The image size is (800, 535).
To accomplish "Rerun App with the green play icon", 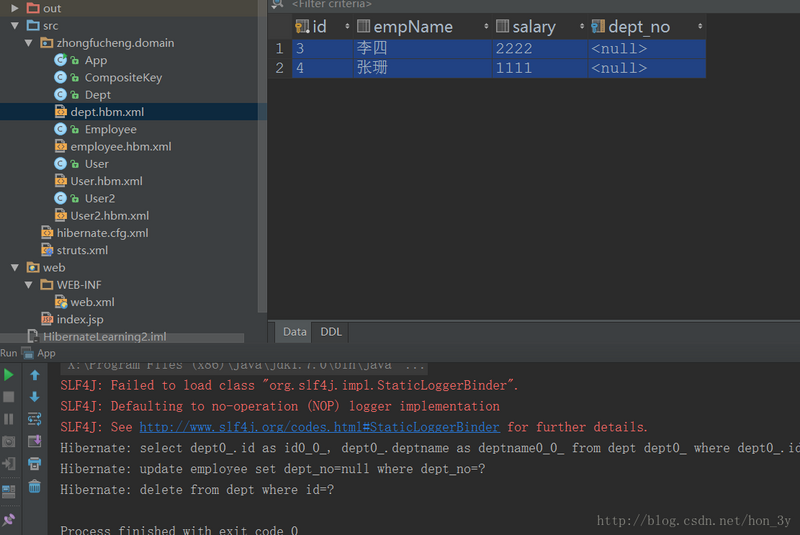I will pos(9,375).
